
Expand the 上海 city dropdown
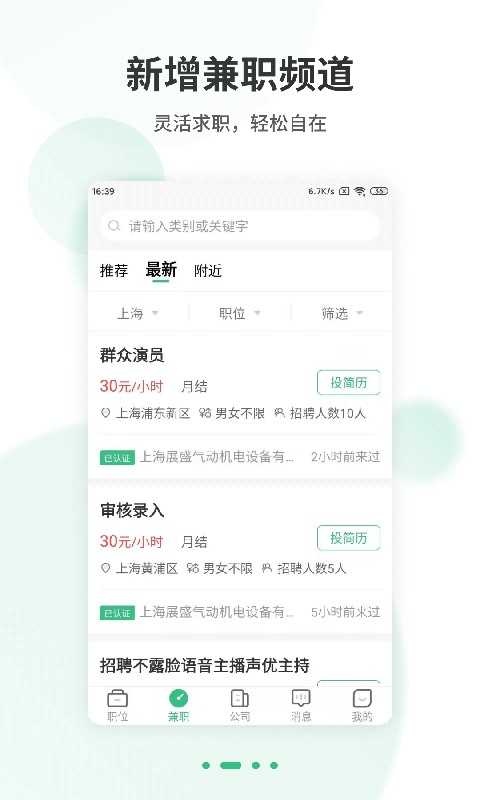point(138,313)
